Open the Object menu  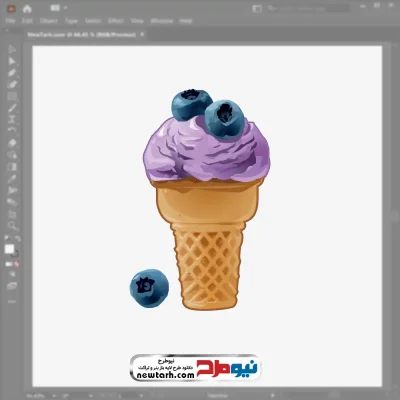[x=49, y=21]
